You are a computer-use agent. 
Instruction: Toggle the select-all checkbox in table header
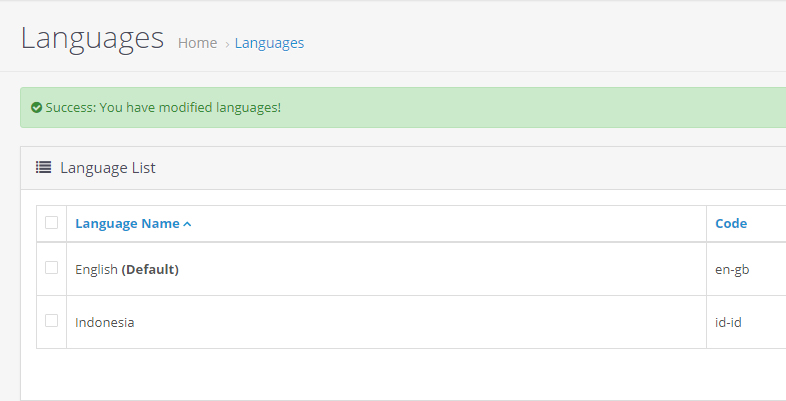coord(52,223)
